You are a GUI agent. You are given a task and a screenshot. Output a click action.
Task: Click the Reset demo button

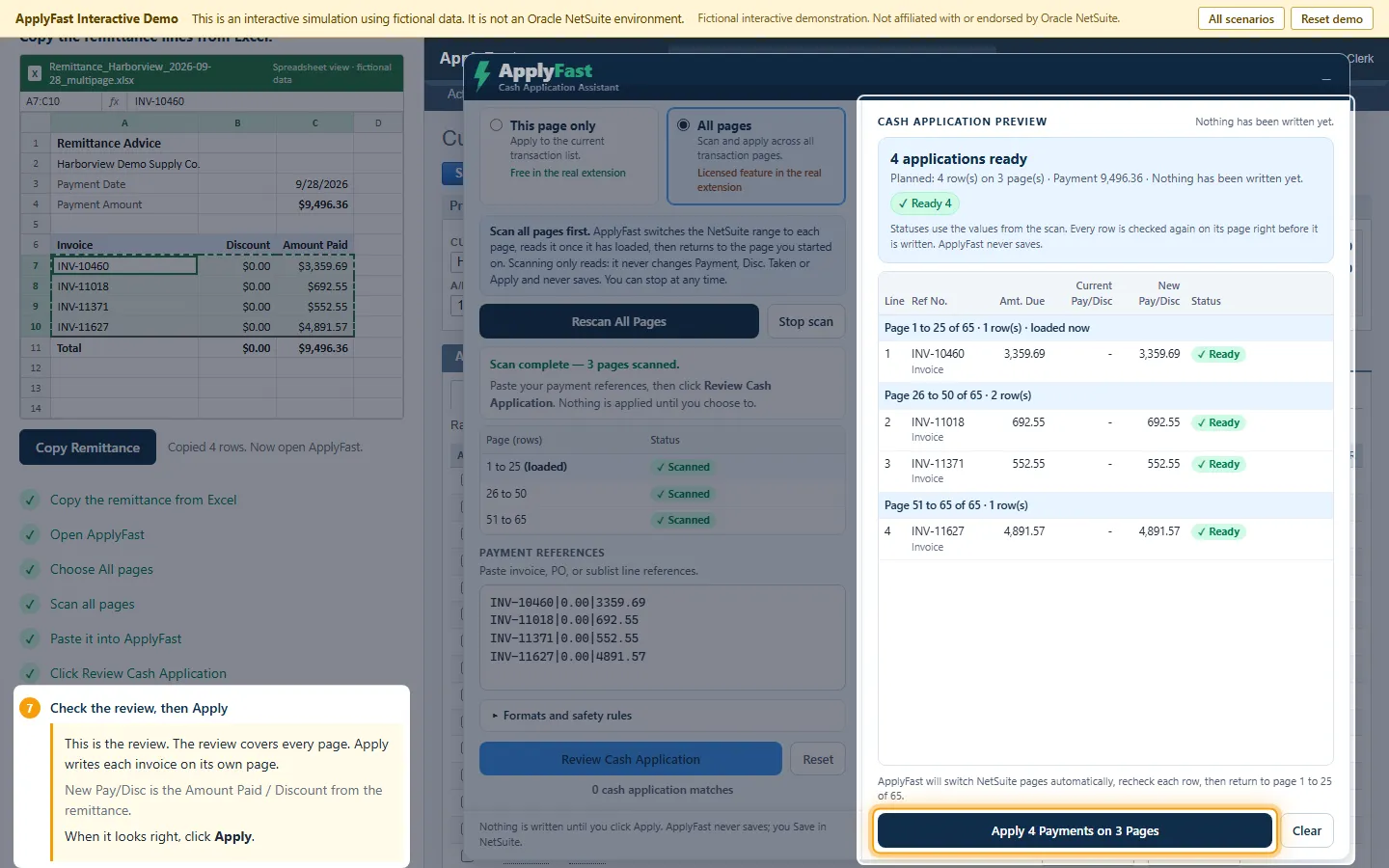tap(1332, 18)
